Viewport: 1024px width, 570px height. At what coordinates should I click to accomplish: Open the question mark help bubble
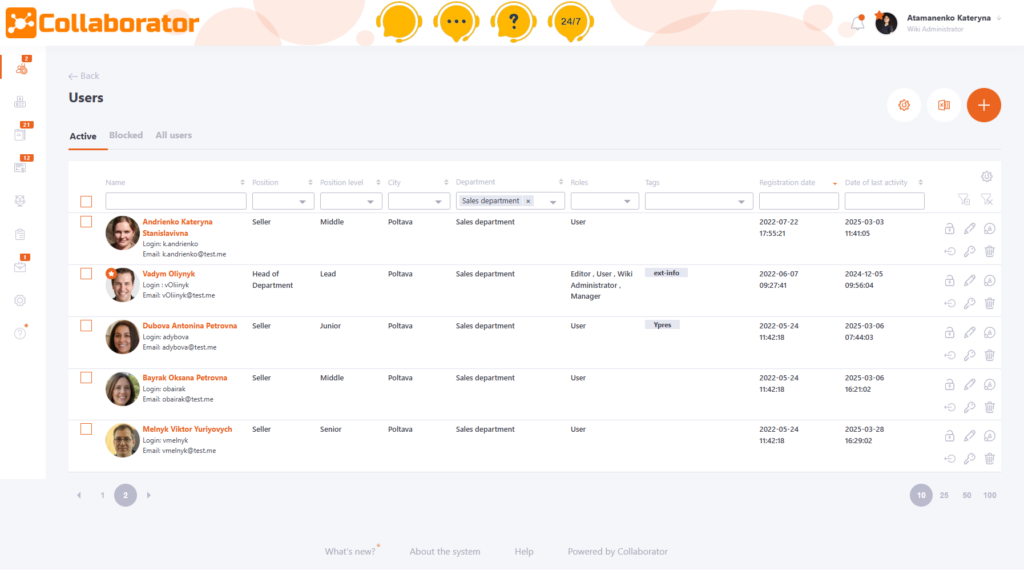point(513,22)
